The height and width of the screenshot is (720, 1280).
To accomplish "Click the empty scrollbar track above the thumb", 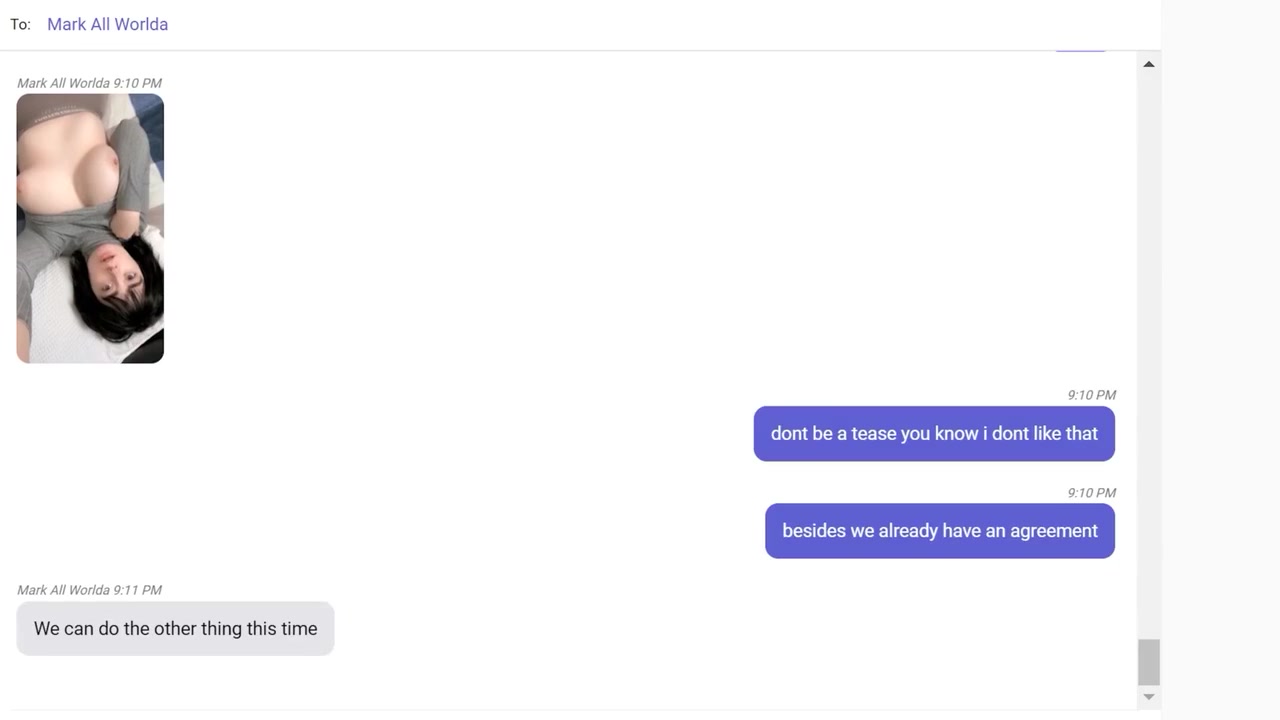I will pyautogui.click(x=1148, y=355).
